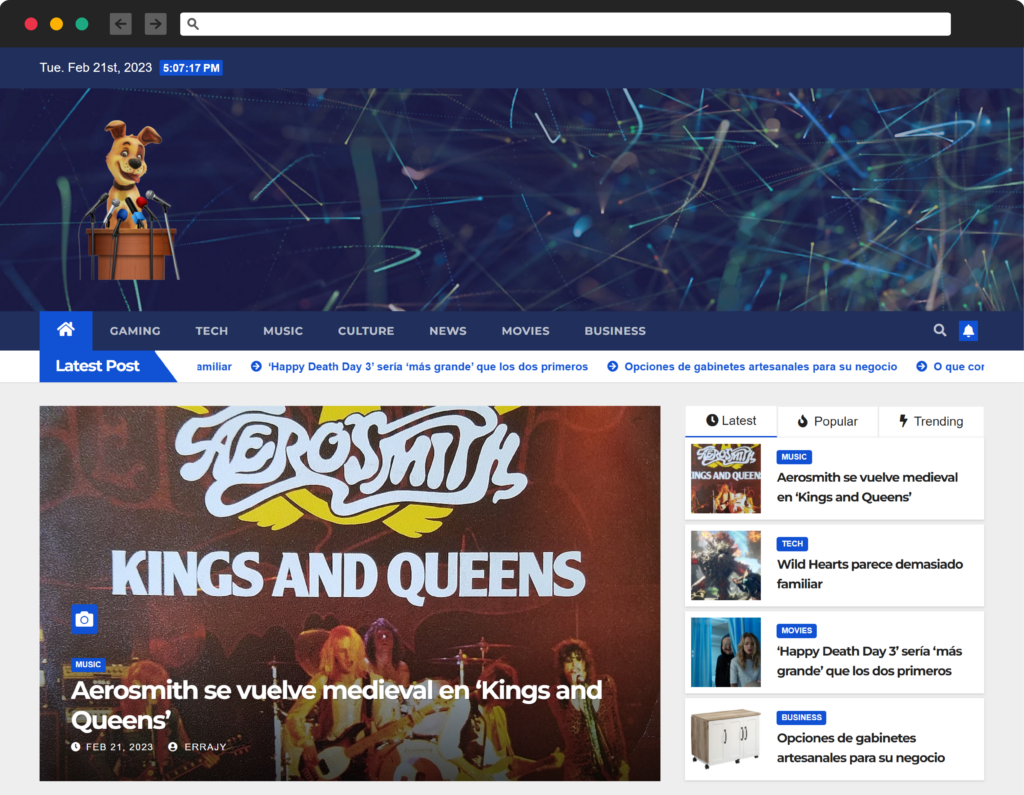Open sidebar article 'Aerosmith se vuelve medieval'
Image resolution: width=1024 pixels, height=795 pixels.
[x=867, y=487]
